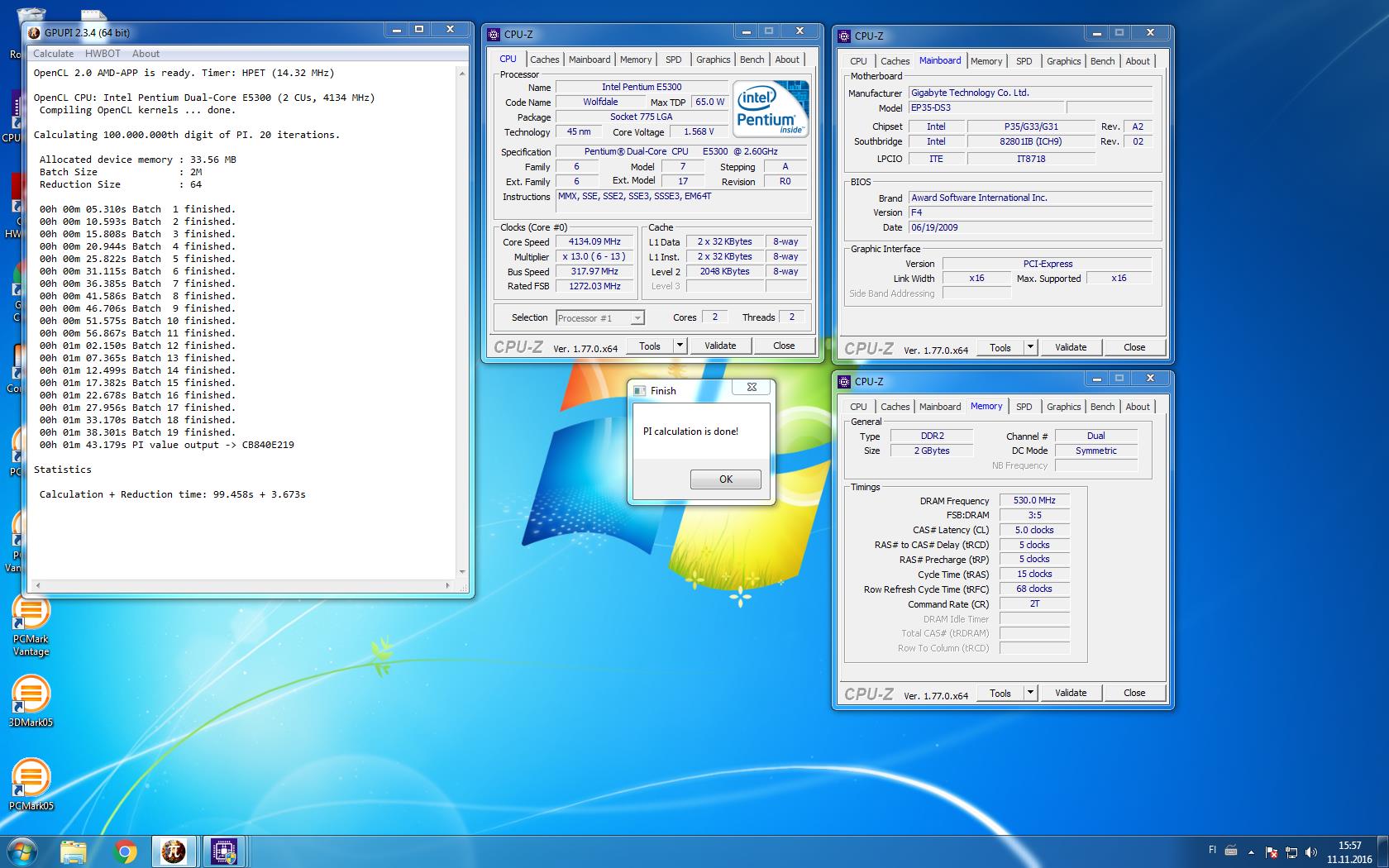Expand Tools dropdown arrow in Mainboard window
Viewport: 1389px width, 868px height.
[1030, 347]
